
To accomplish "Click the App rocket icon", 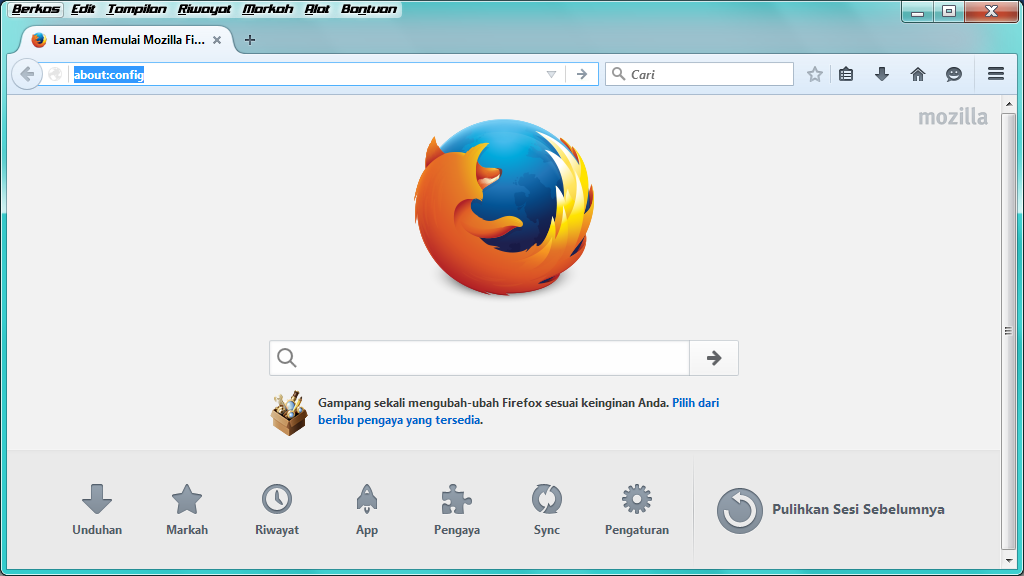I will point(367,497).
